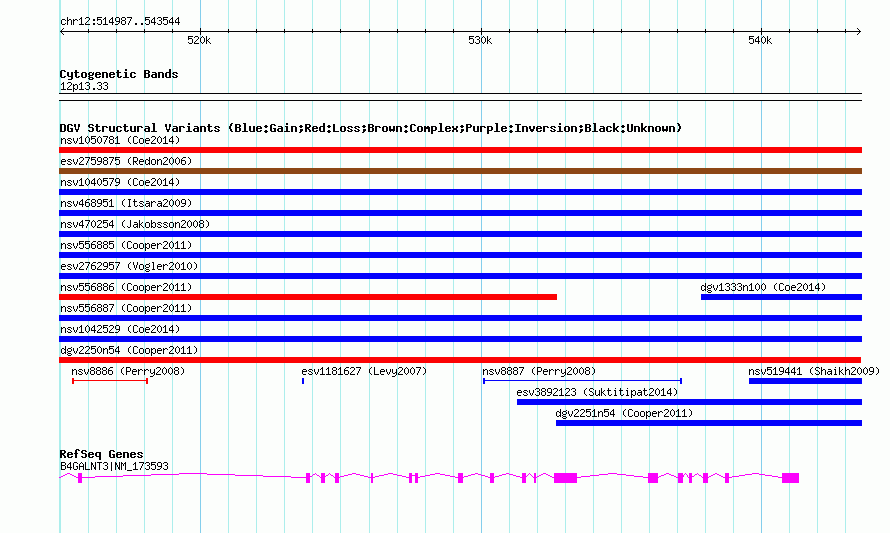Select the first Cooper2011 variant, nsv556885

point(126,245)
